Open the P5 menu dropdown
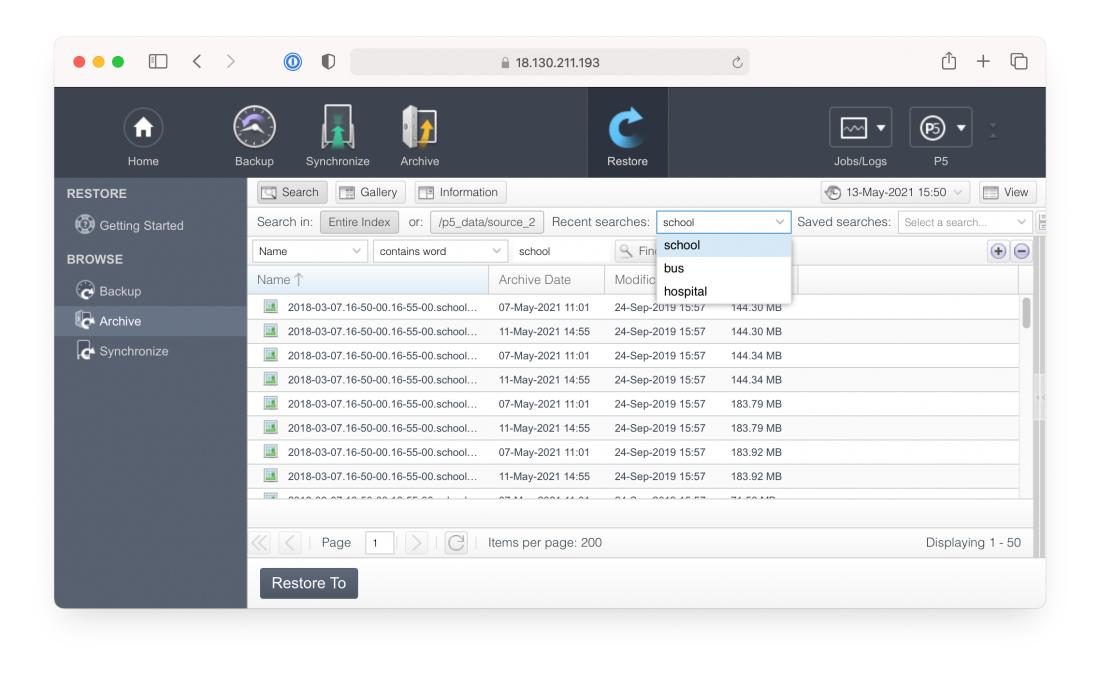This screenshot has height=680, width=1100. (941, 127)
